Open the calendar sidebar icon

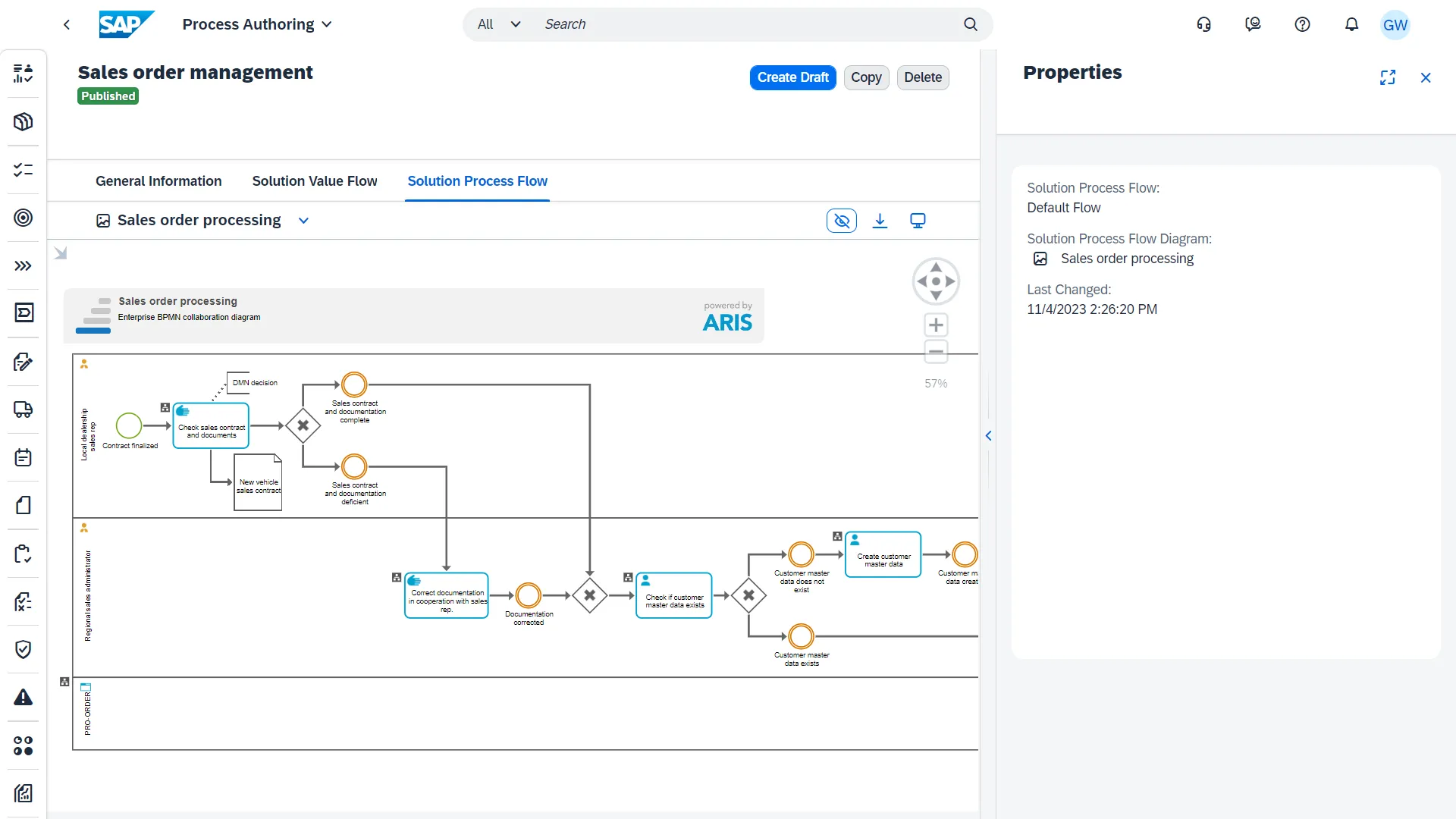click(x=24, y=458)
